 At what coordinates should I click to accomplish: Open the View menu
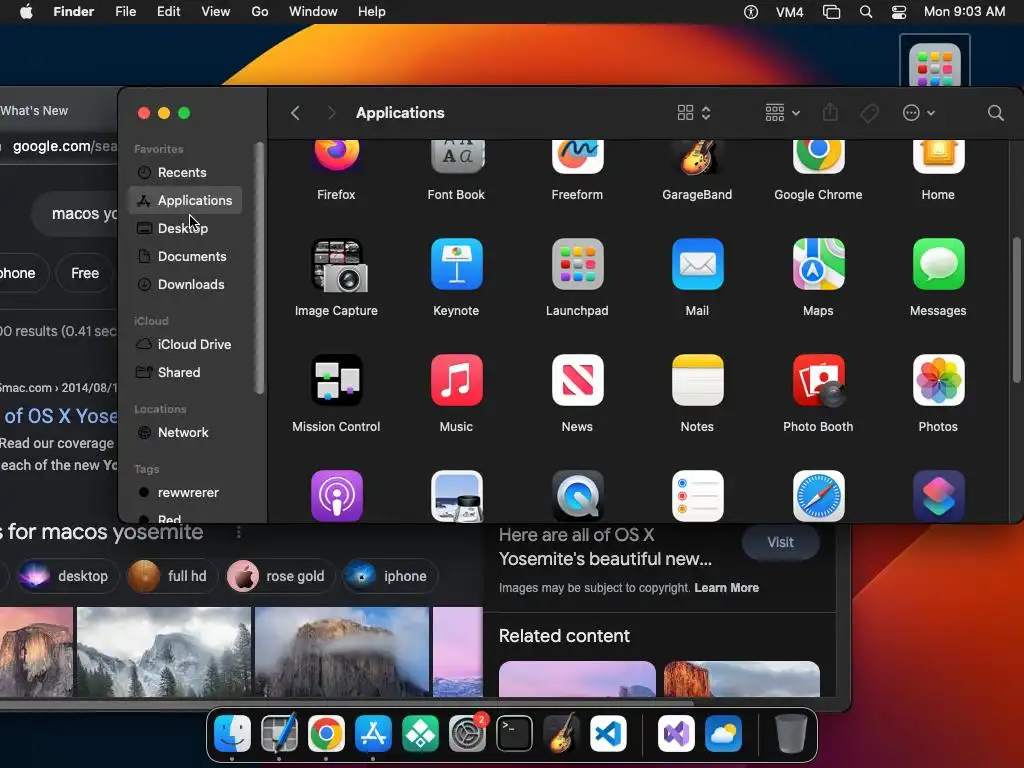(216, 12)
